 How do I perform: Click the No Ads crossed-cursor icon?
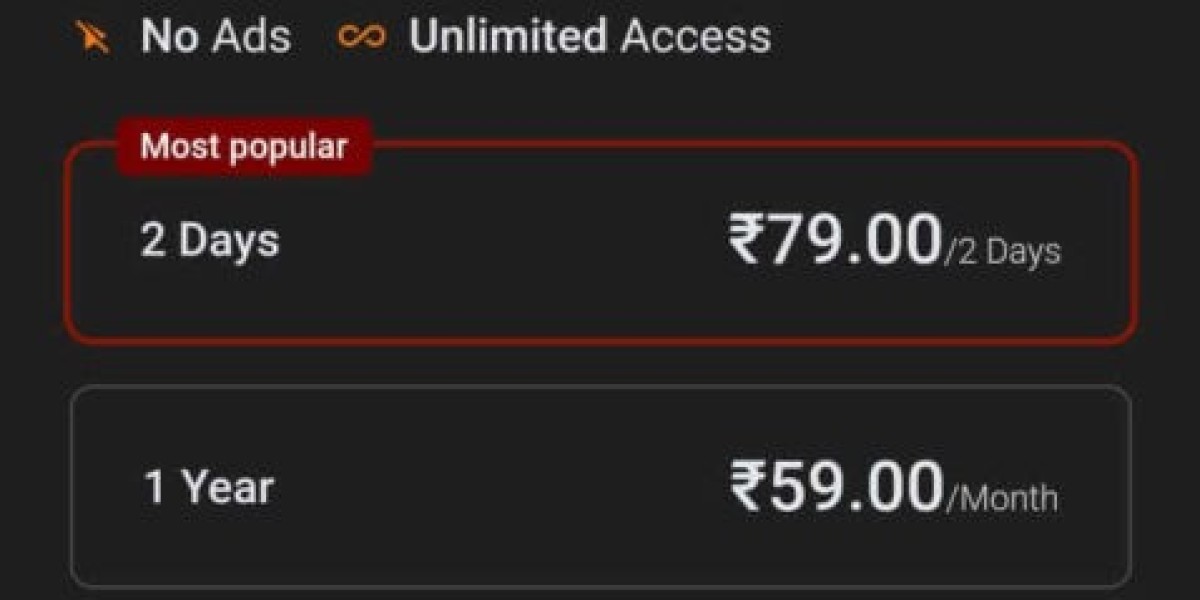point(93,38)
